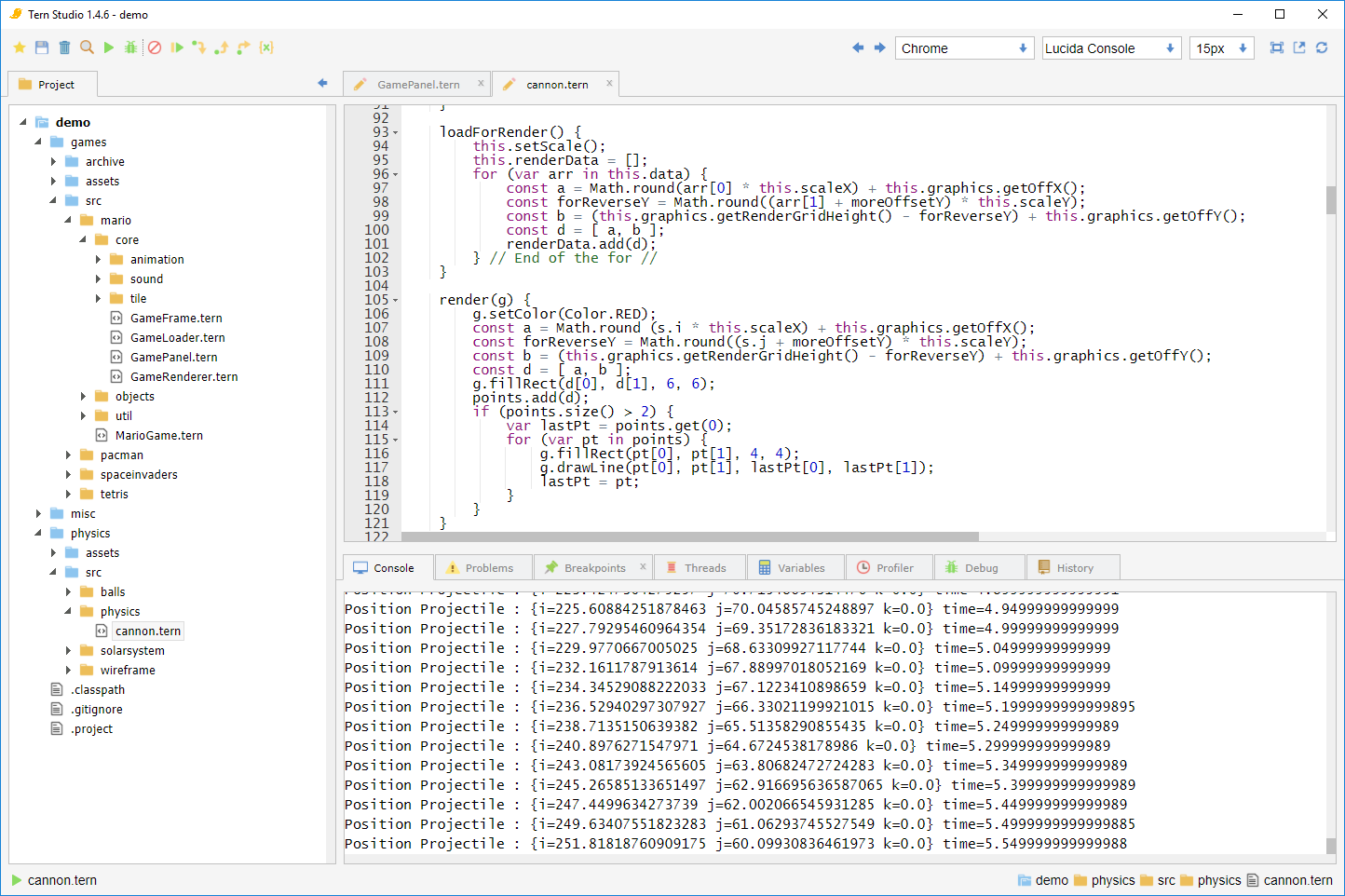This screenshot has width=1345, height=896.
Task: Close the Breakpoints tab
Action: tap(643, 566)
